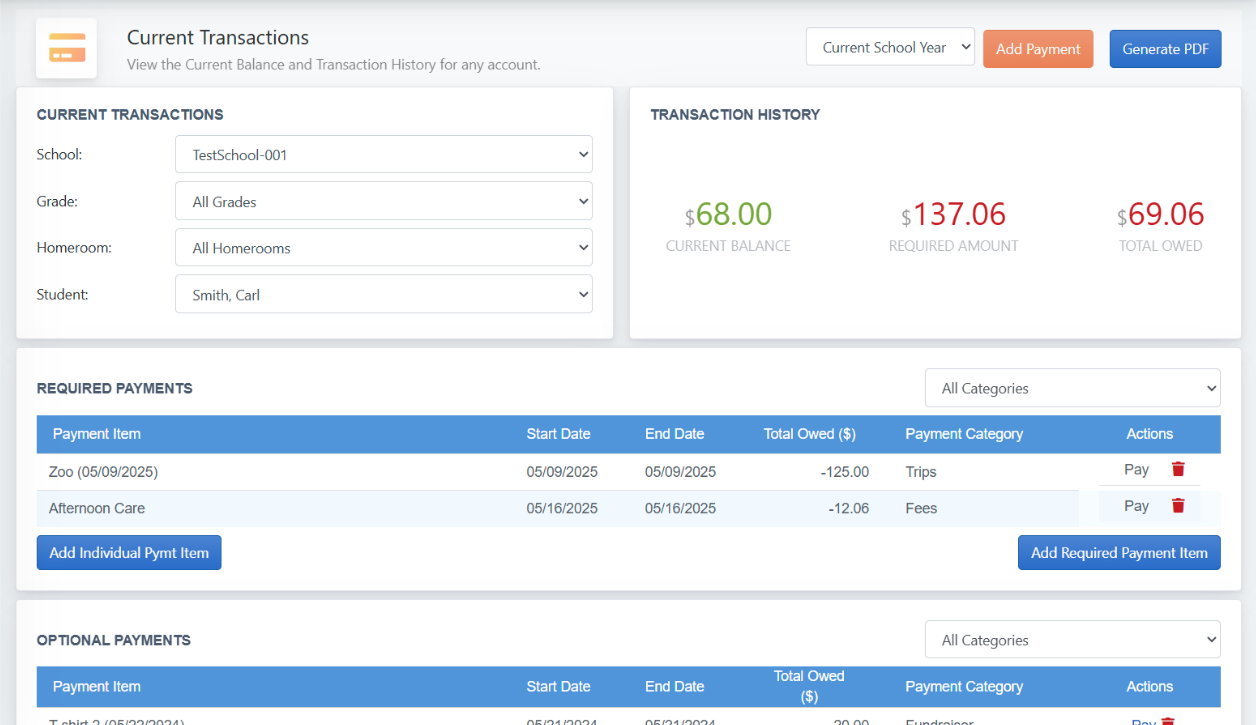Screen dimensions: 1256x725
Task: Expand the All Homerooms dropdown
Action: [x=384, y=247]
